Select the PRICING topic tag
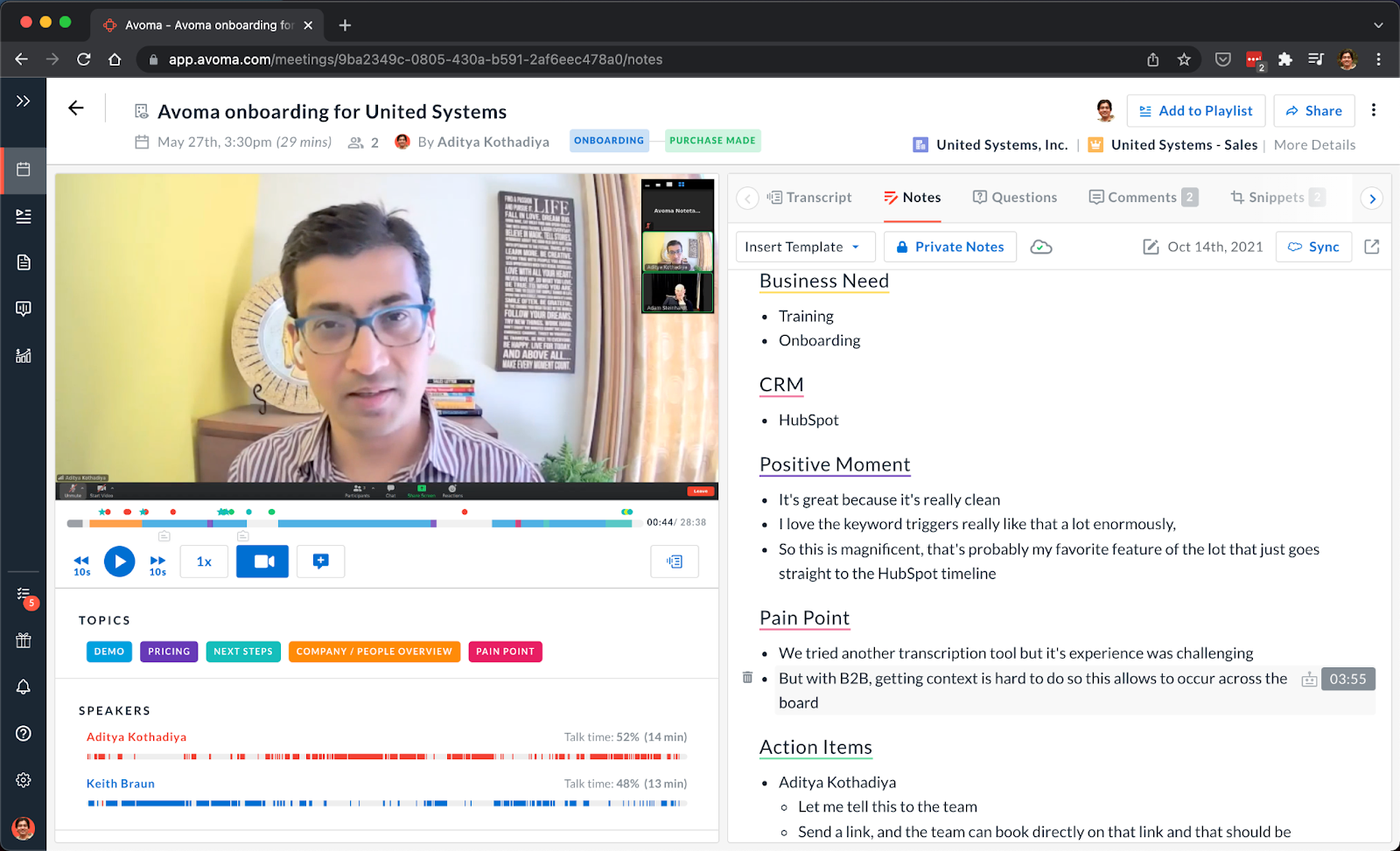The image size is (1400, 851). [169, 652]
